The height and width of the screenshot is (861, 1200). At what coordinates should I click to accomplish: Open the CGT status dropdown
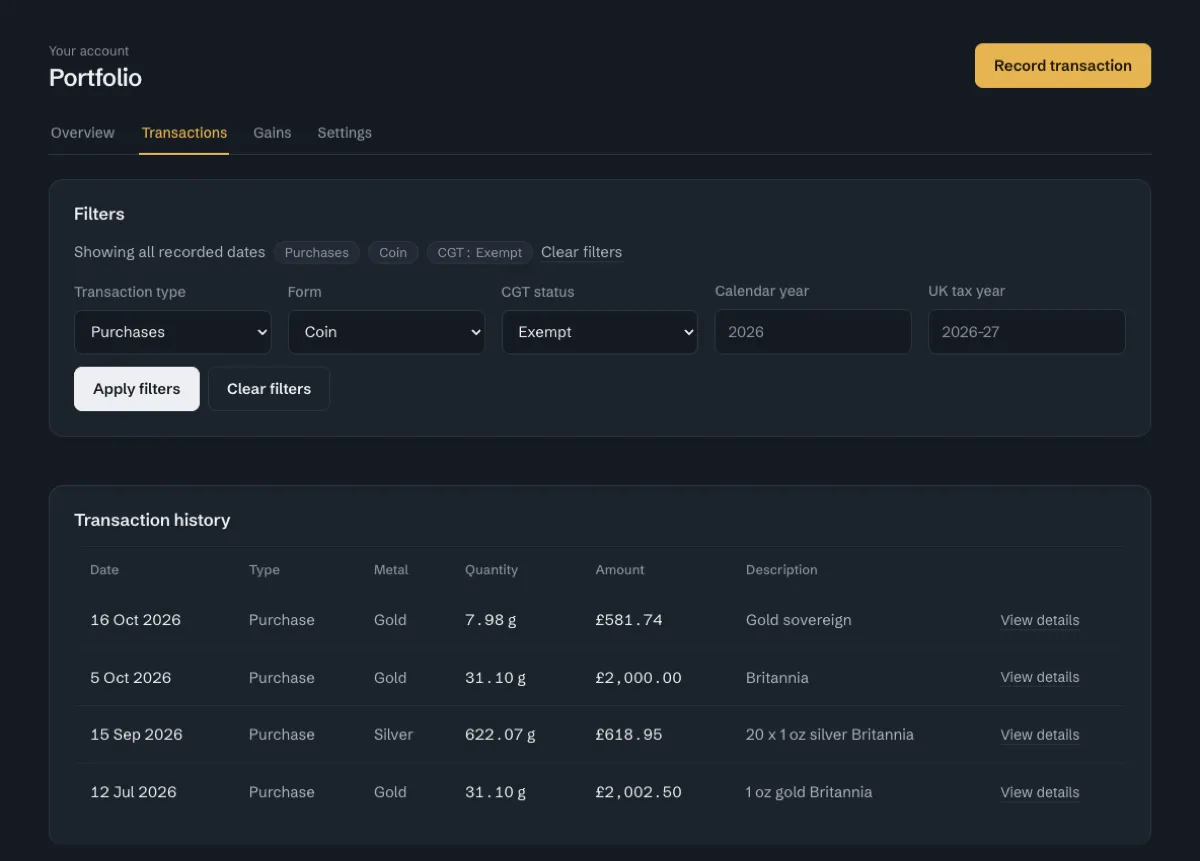600,332
